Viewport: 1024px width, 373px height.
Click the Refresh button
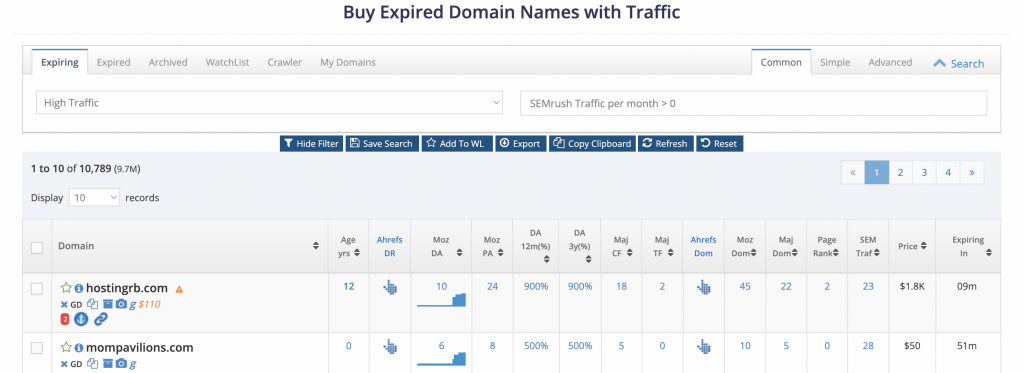[x=665, y=144]
